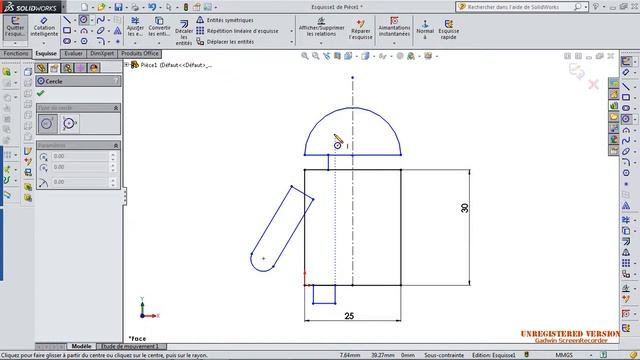Click Esquisse rapide tool
Screen dimensions: 640x360
click(448, 29)
